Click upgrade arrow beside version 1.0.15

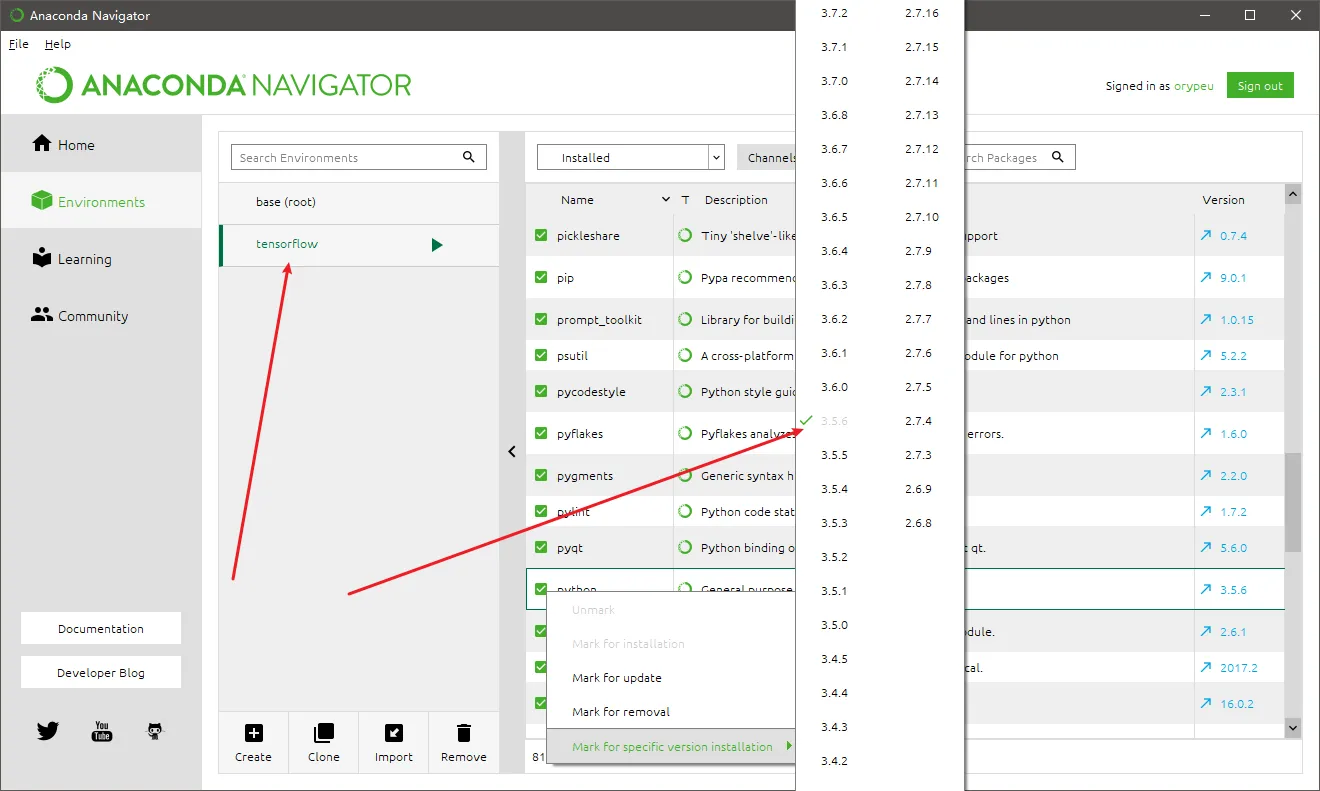(x=1205, y=320)
